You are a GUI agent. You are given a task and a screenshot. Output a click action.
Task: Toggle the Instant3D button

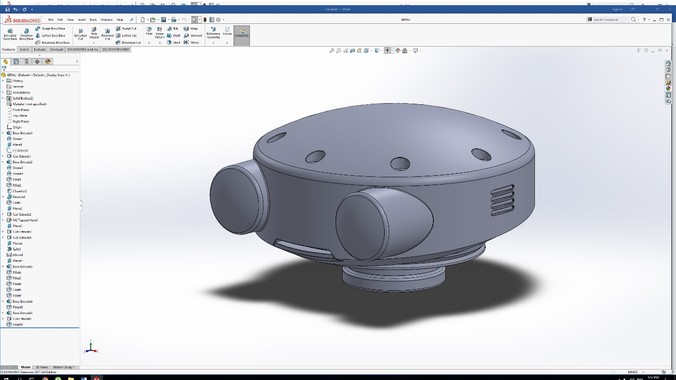[x=242, y=35]
